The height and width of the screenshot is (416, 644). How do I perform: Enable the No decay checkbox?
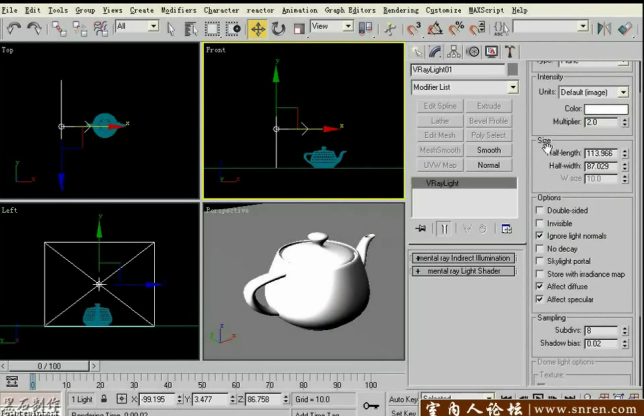[x=540, y=248]
